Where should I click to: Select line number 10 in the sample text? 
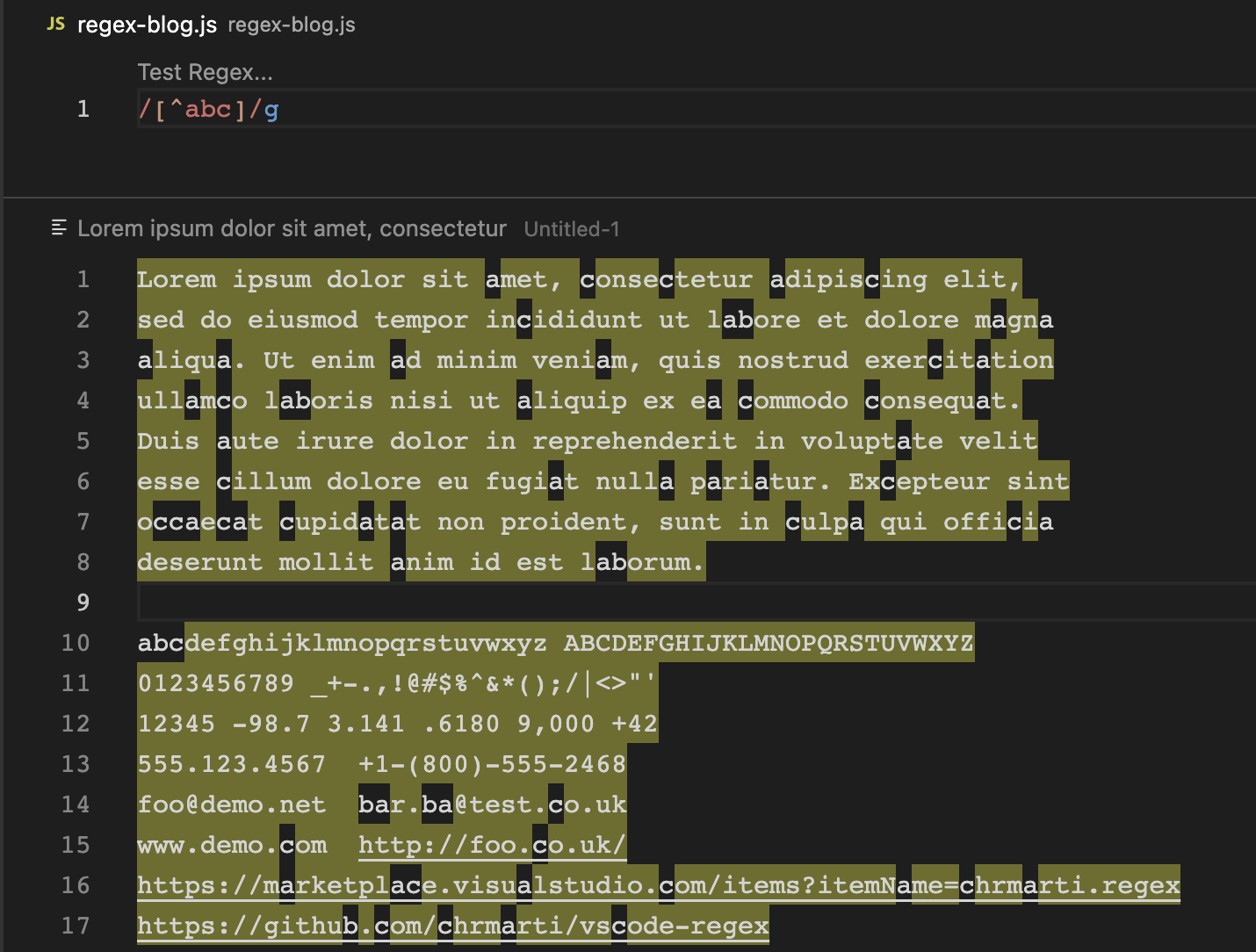(x=76, y=643)
